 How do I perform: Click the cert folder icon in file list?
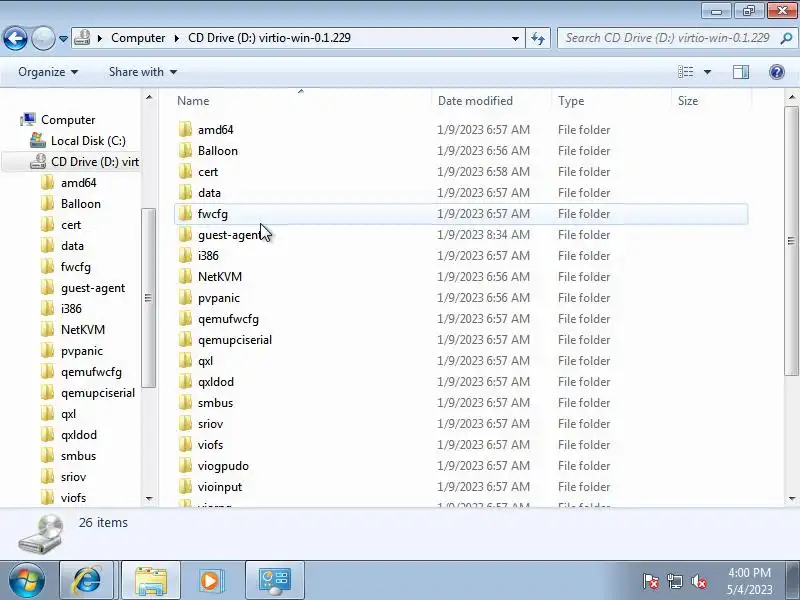coord(186,171)
